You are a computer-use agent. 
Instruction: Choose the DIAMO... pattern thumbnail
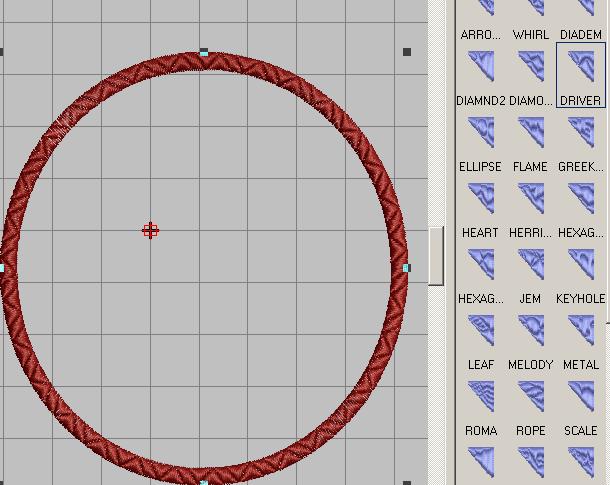[x=531, y=66]
